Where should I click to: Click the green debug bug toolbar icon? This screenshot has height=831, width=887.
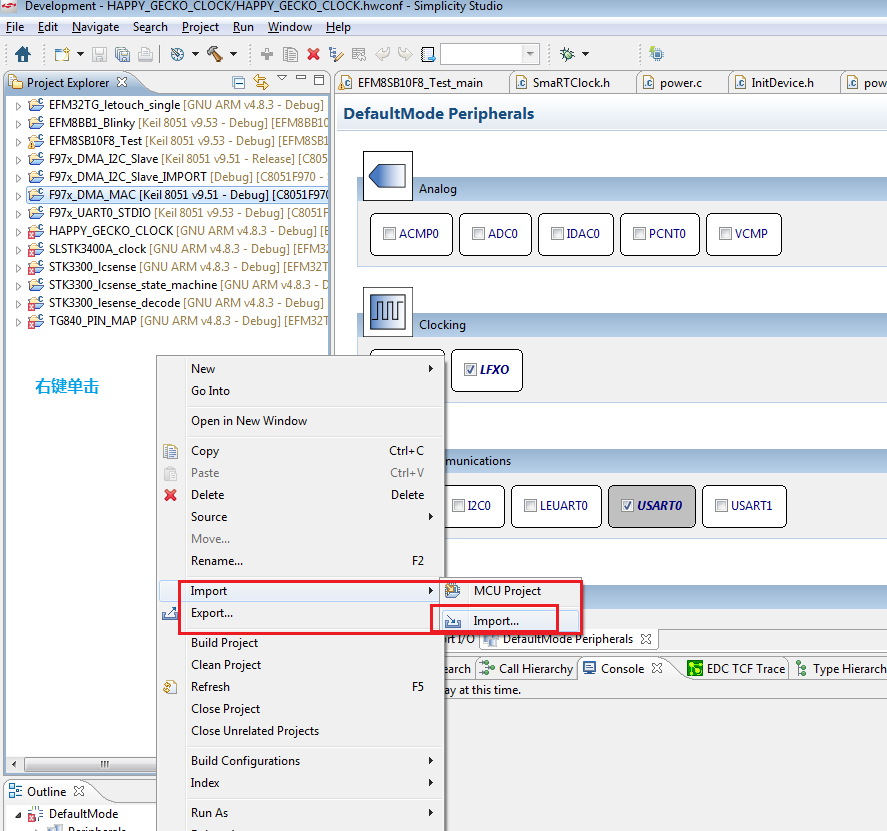click(567, 54)
